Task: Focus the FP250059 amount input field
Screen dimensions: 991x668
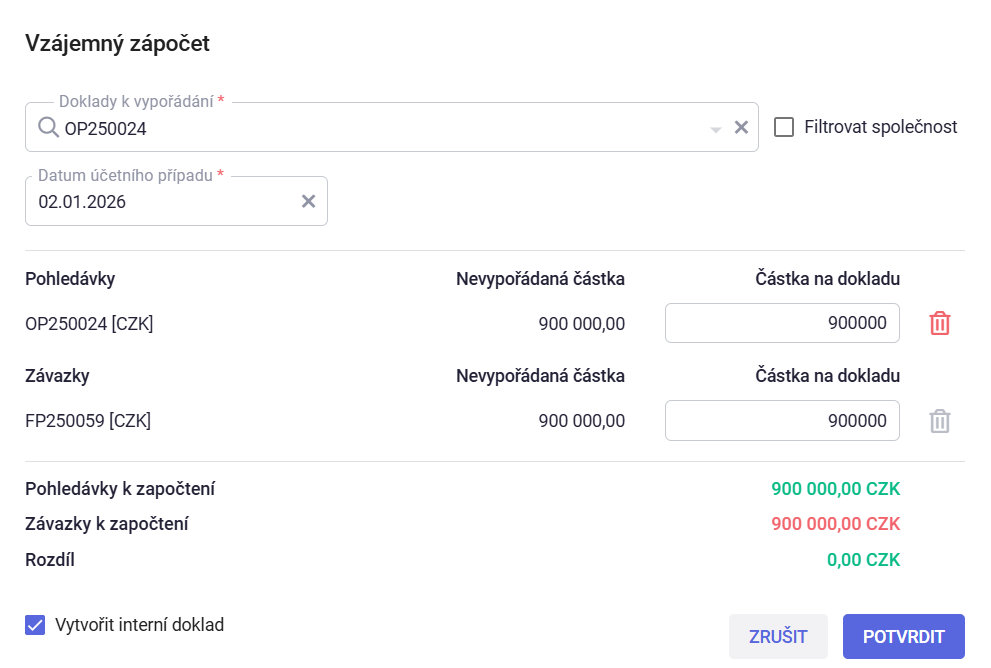Action: pos(781,421)
